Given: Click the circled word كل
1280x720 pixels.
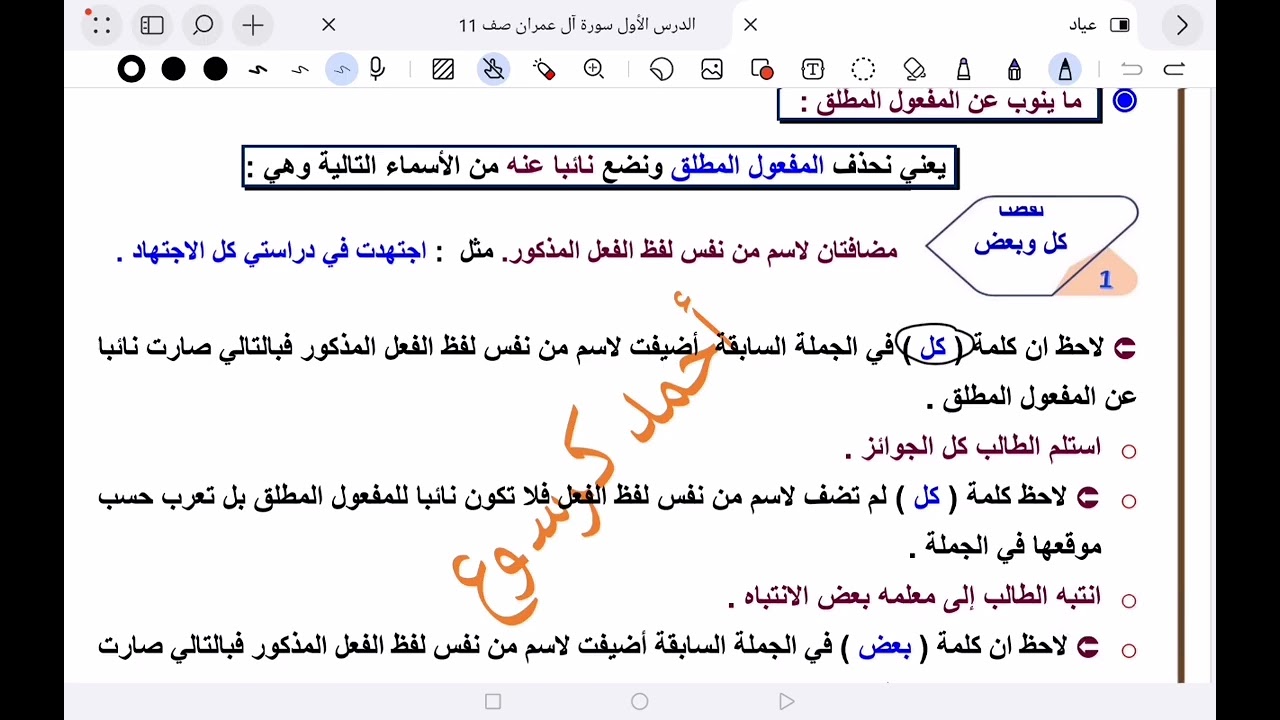Looking at the screenshot, I should click(x=932, y=347).
